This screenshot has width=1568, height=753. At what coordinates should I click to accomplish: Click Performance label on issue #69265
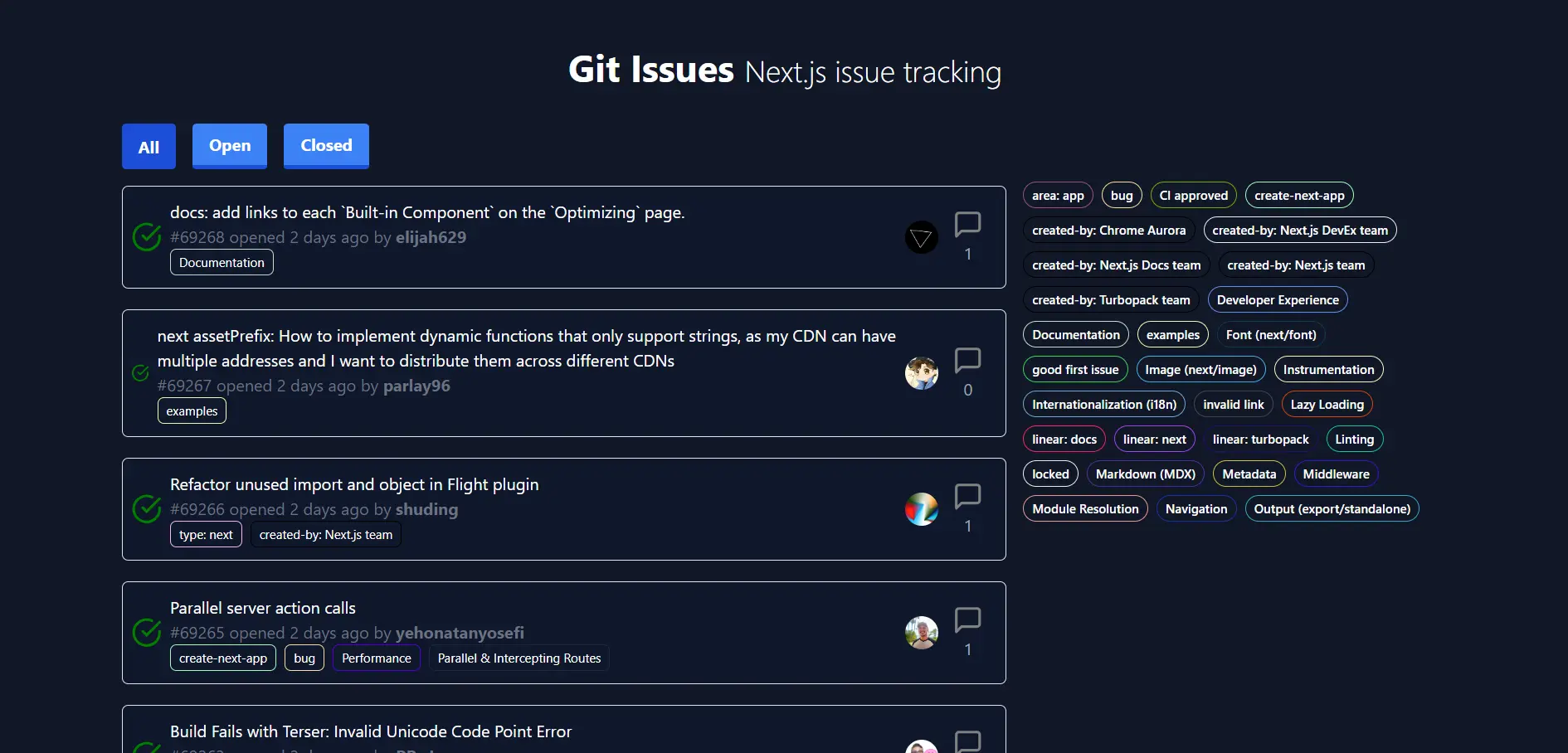point(377,658)
